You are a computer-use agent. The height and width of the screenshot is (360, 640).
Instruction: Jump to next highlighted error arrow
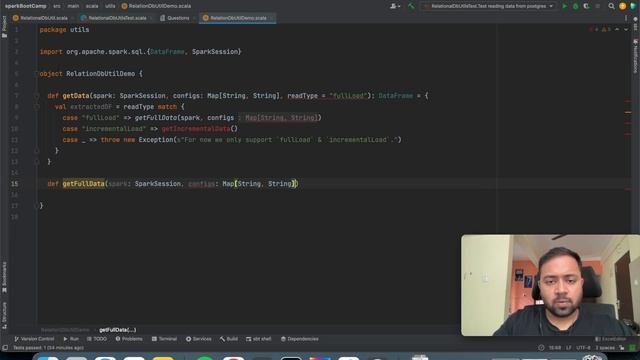pos(626,29)
